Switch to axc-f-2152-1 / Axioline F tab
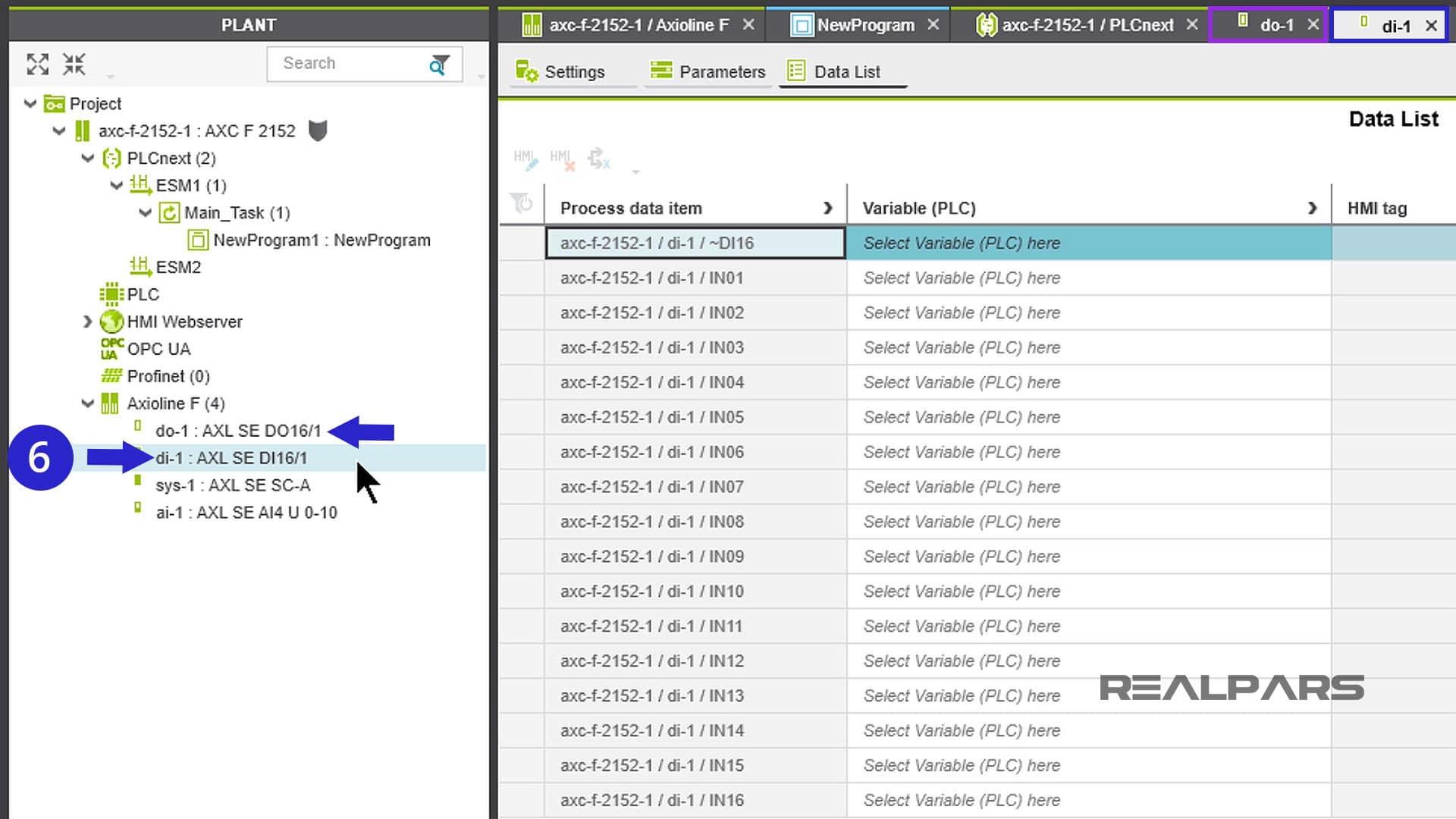 630,25
